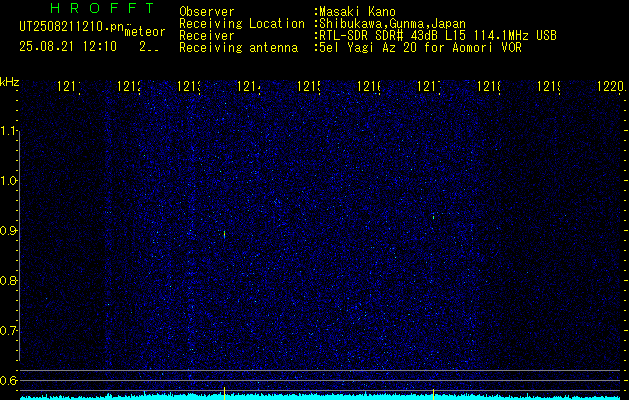Screen dimensions: 629x400
Task: Select the RTL-SDR SDR# 43dB receiver description
Action: tap(438, 36)
